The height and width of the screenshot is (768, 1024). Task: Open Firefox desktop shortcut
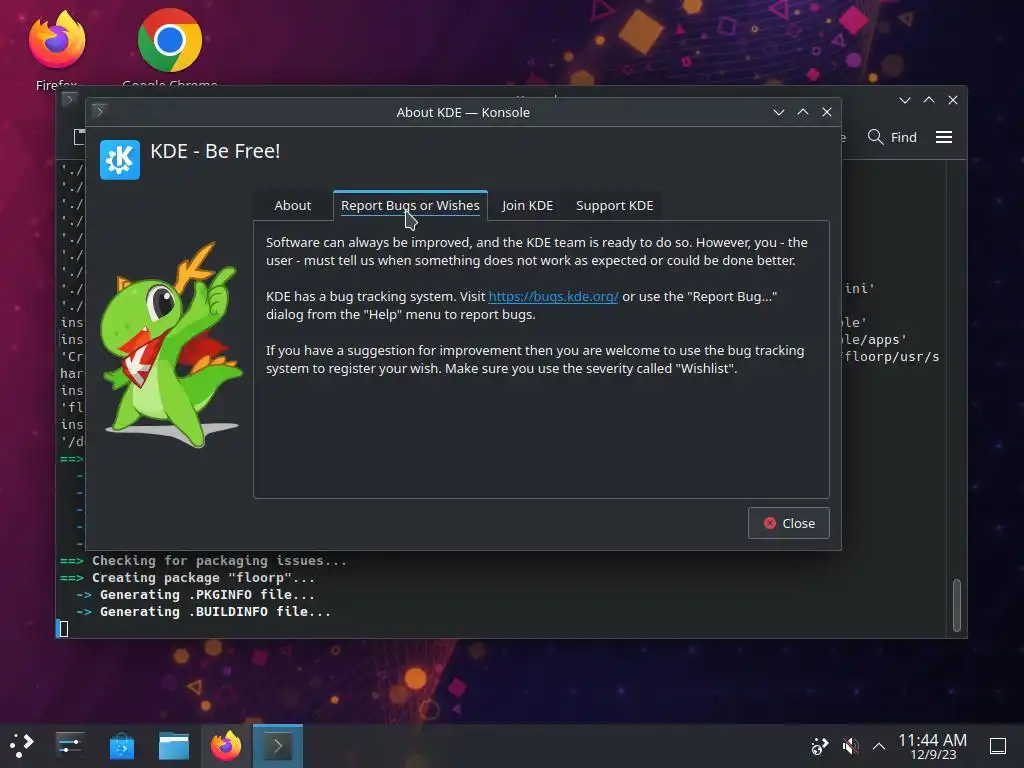[x=57, y=49]
